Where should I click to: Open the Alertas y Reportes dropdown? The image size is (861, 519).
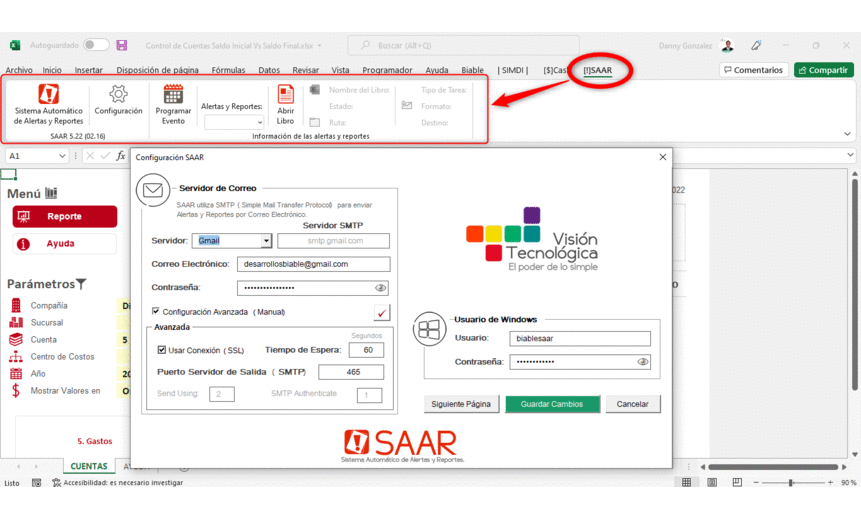260,122
